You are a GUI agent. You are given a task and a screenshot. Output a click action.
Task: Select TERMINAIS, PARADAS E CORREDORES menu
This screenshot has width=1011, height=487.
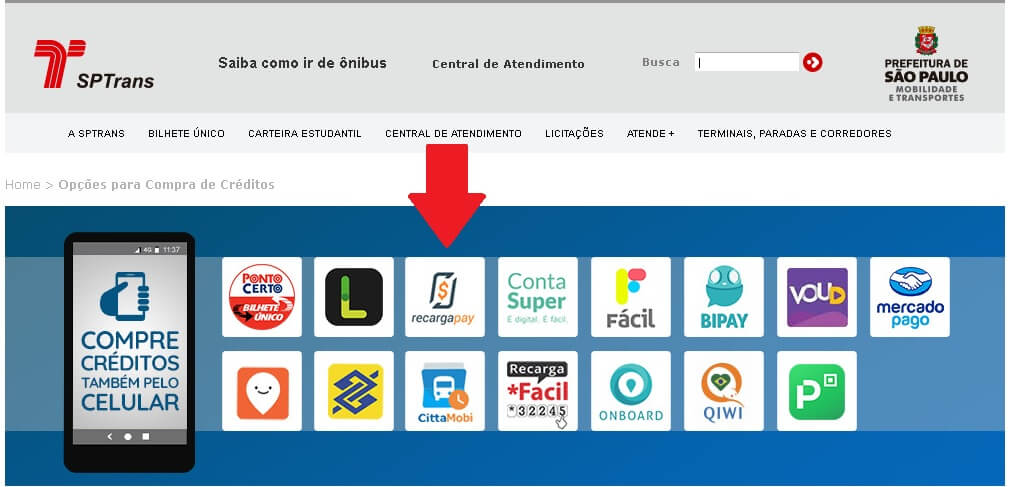coord(794,134)
